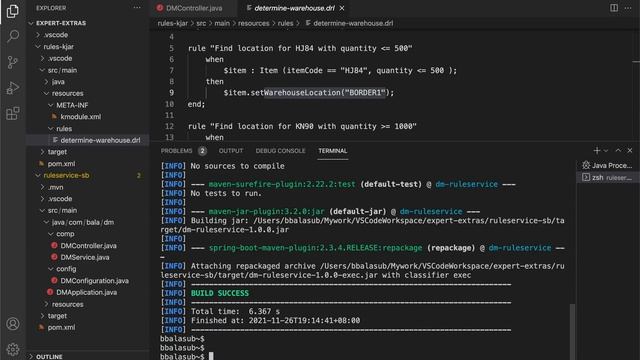Viewport: 640px width, 360px height.
Task: Collapse the rules folder in explorer
Action: click(x=64, y=129)
